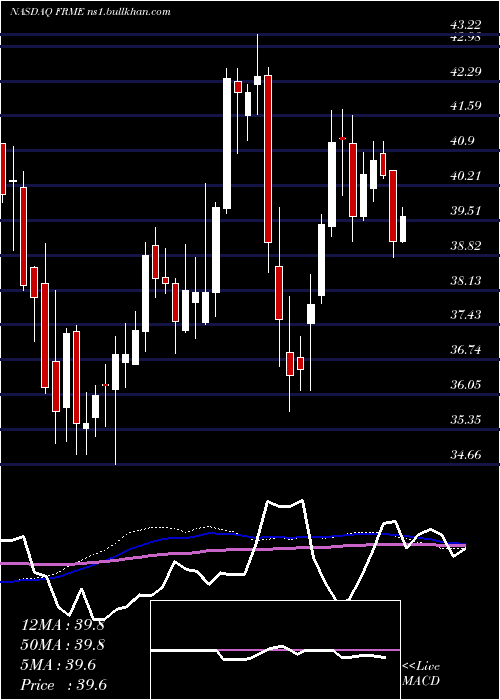Click the 41.59 price axis label
Image resolution: width=500 pixels, height=700 pixels.
point(465,106)
